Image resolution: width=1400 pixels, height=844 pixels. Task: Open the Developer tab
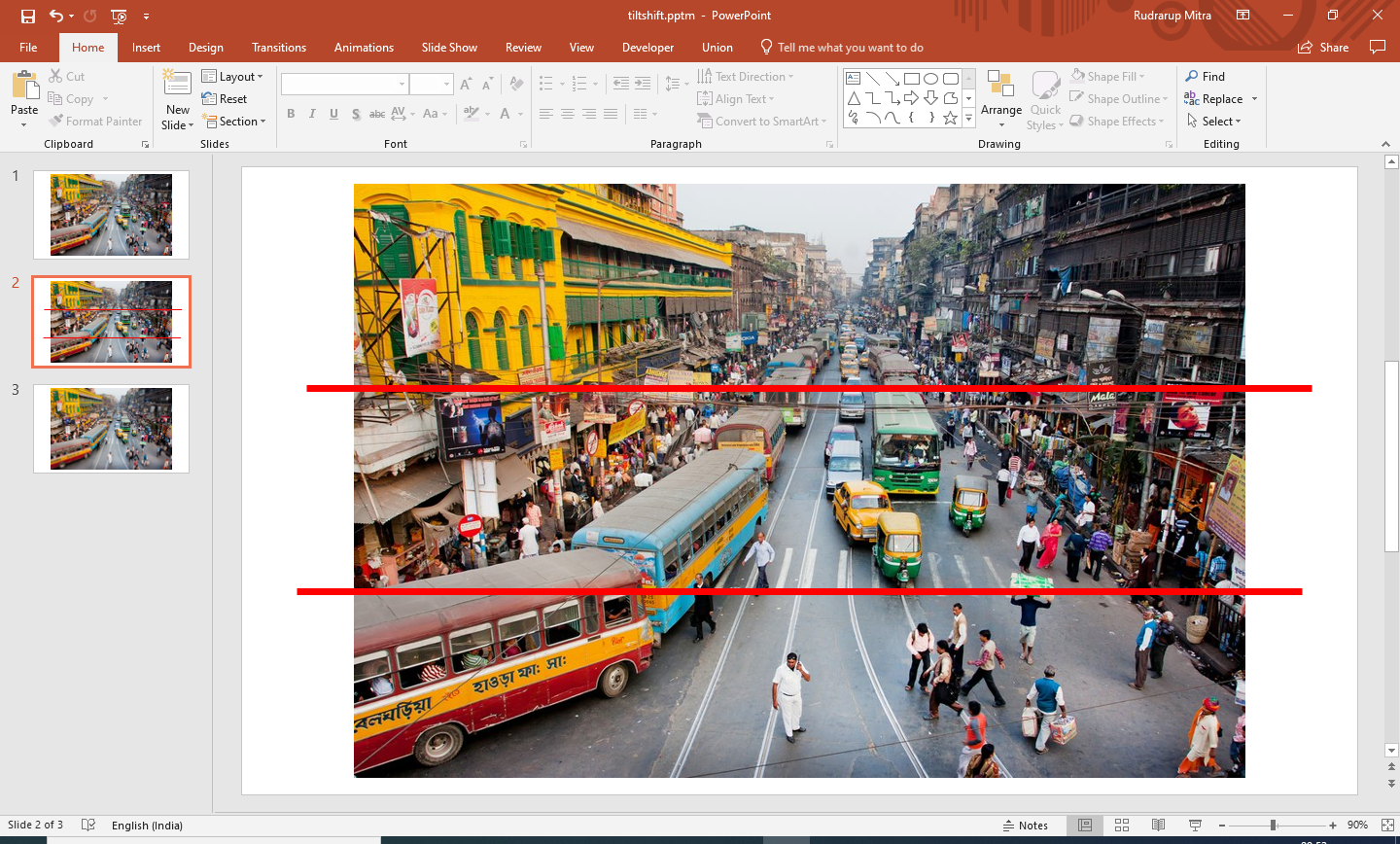tap(647, 47)
